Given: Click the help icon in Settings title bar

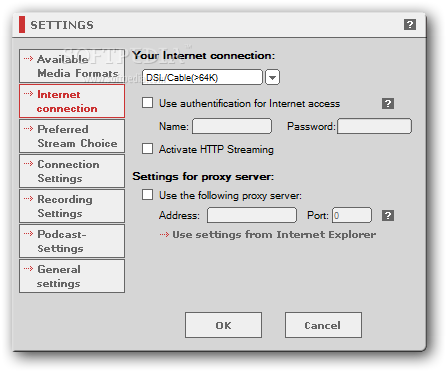Looking at the screenshot, I should point(410,25).
